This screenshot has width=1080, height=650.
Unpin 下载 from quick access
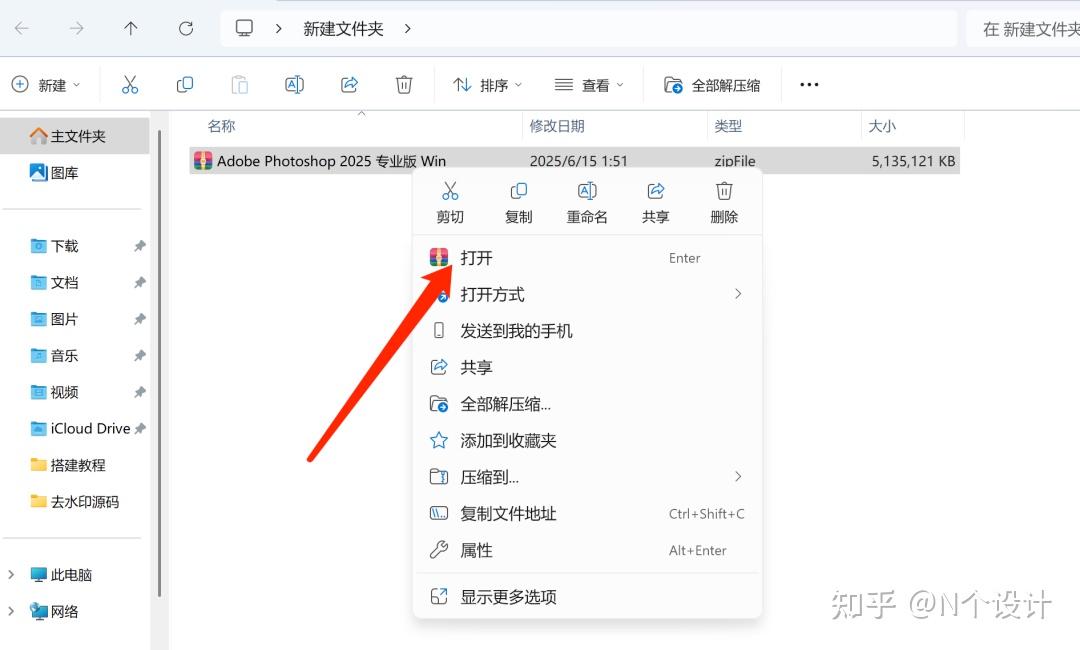[x=140, y=246]
